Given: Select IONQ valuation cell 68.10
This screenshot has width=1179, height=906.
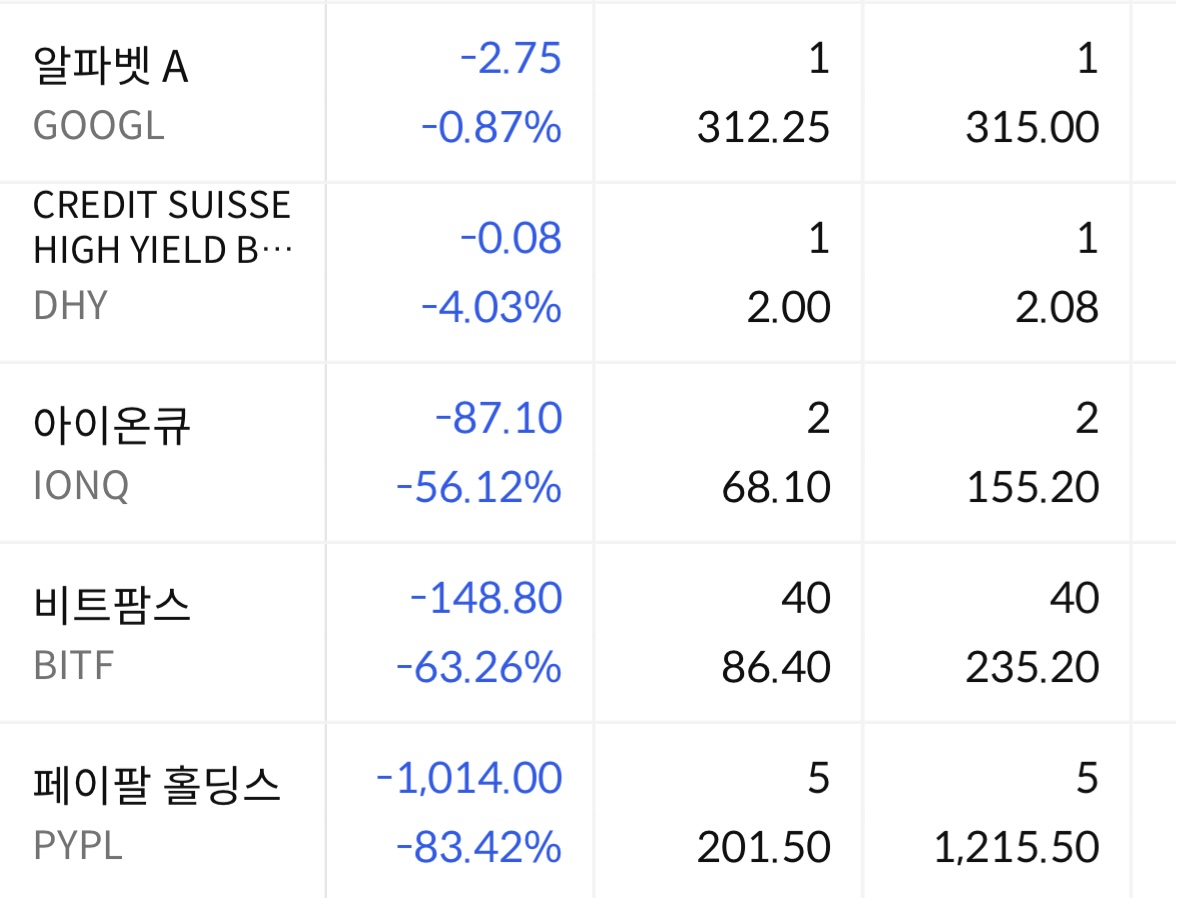Looking at the screenshot, I should tap(775, 488).
